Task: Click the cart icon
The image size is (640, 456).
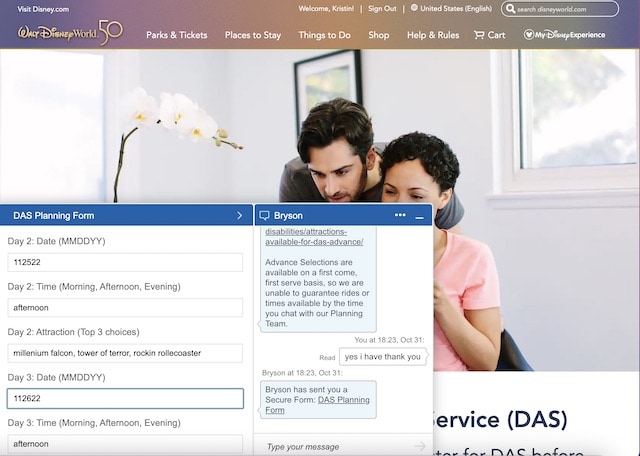Action: coord(479,35)
